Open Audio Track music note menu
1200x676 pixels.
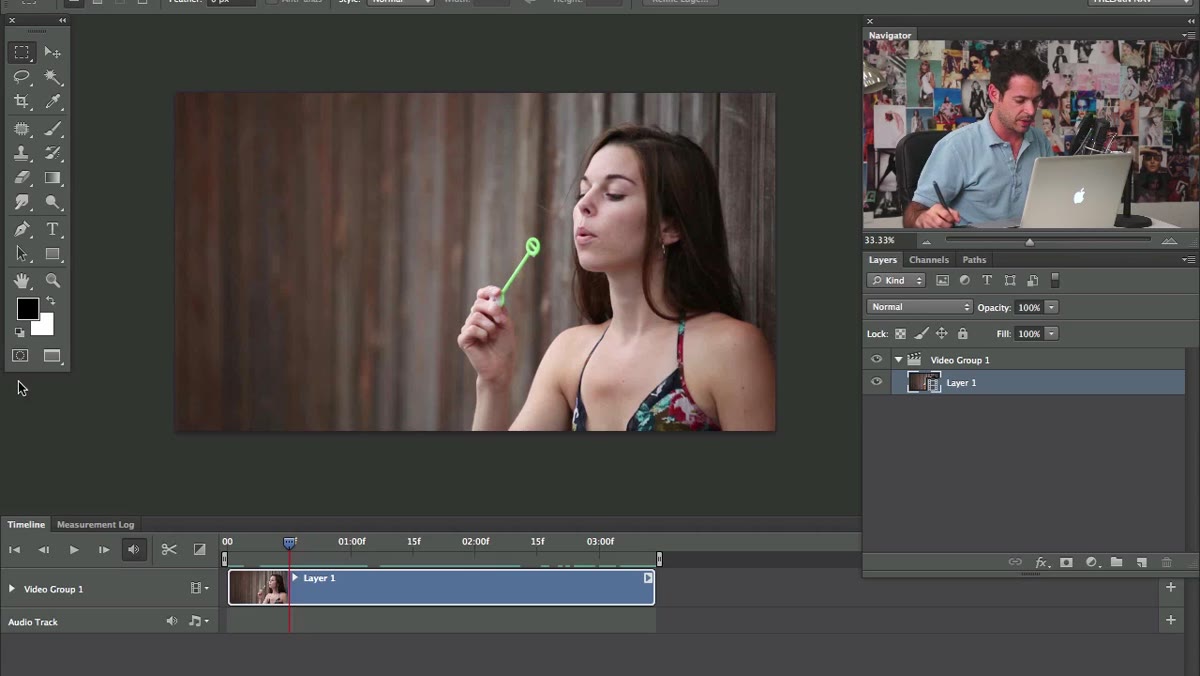tap(198, 622)
